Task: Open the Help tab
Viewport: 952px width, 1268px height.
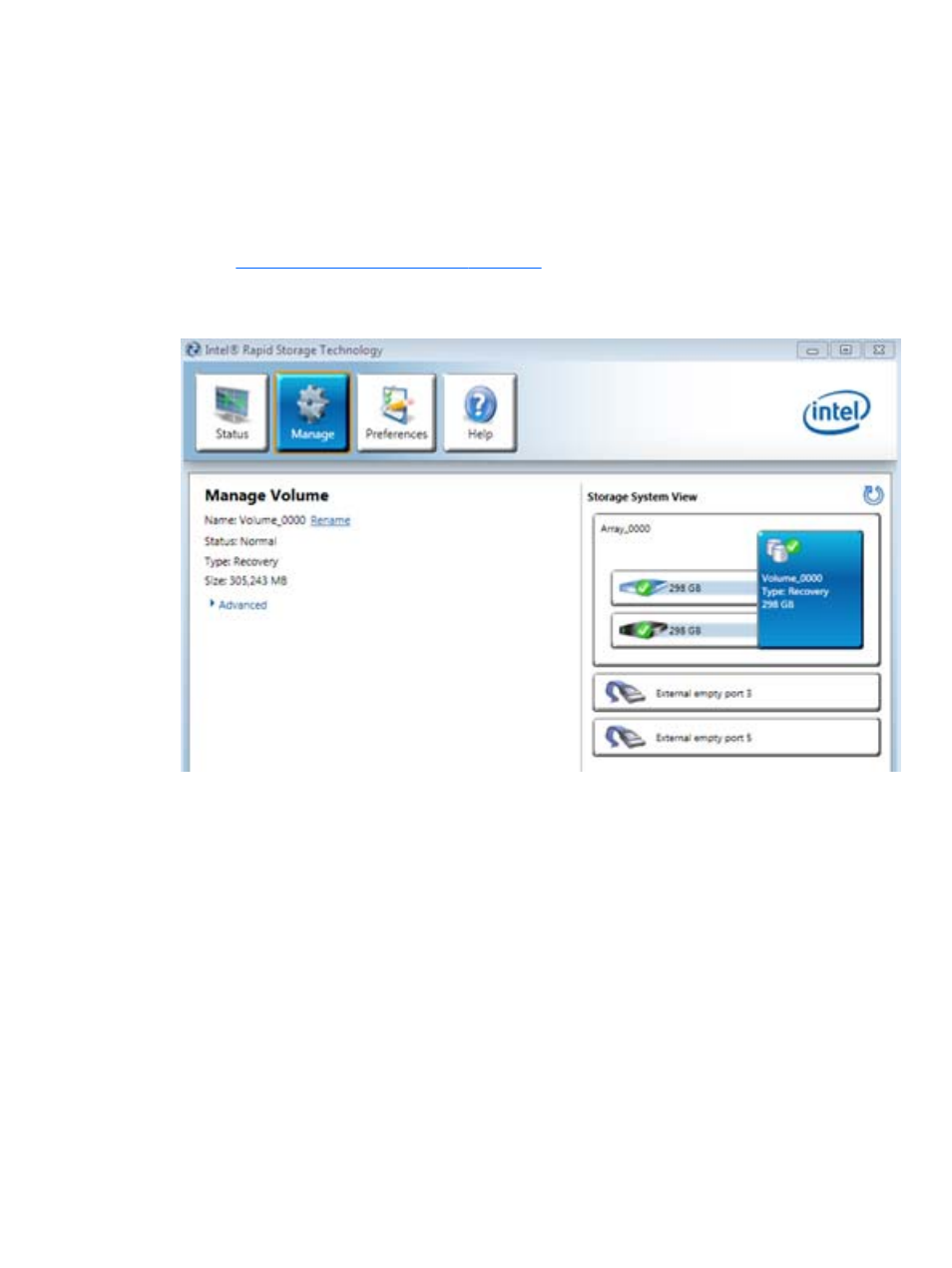Action: [x=480, y=412]
